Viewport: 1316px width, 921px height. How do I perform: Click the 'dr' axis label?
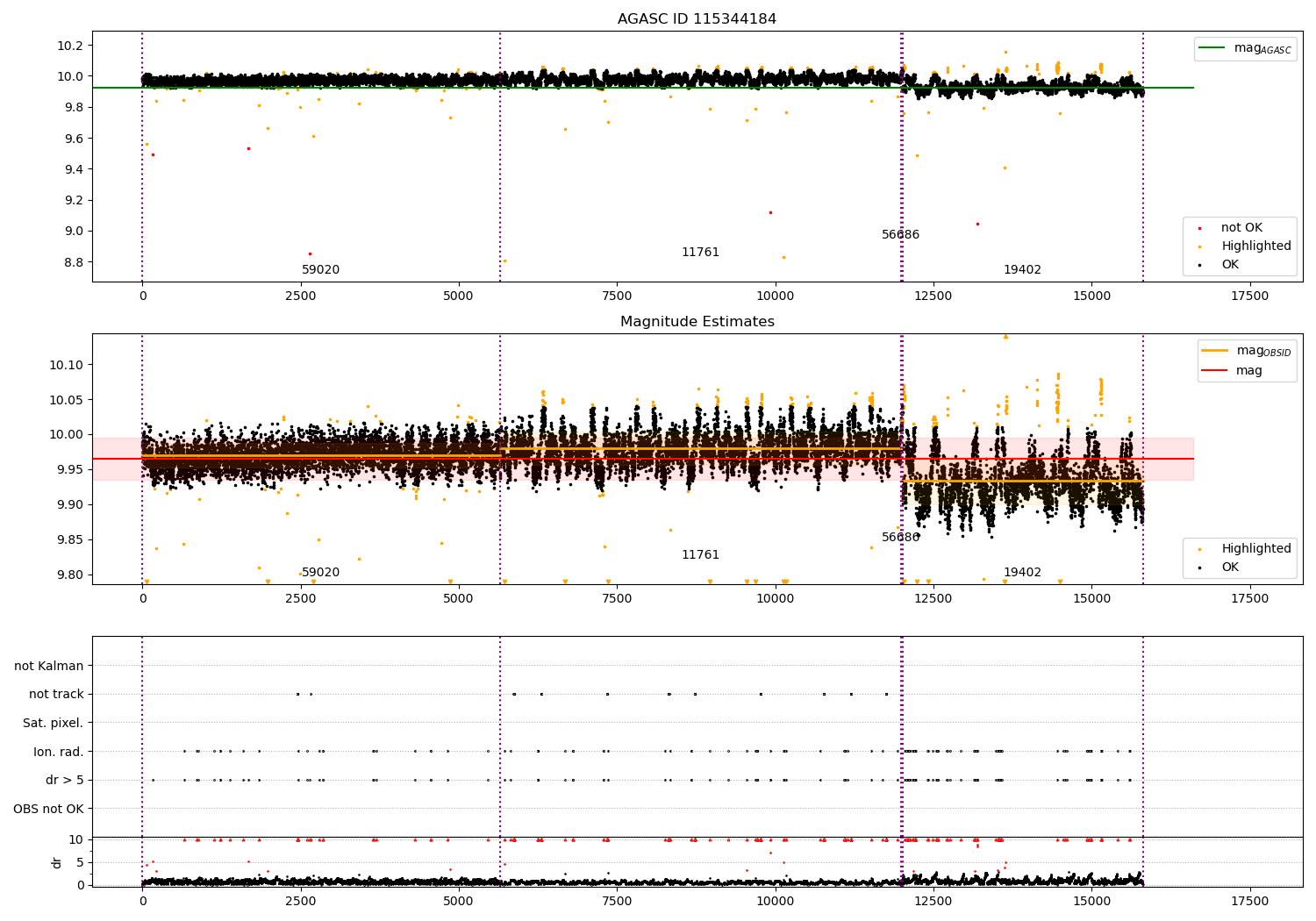point(57,862)
